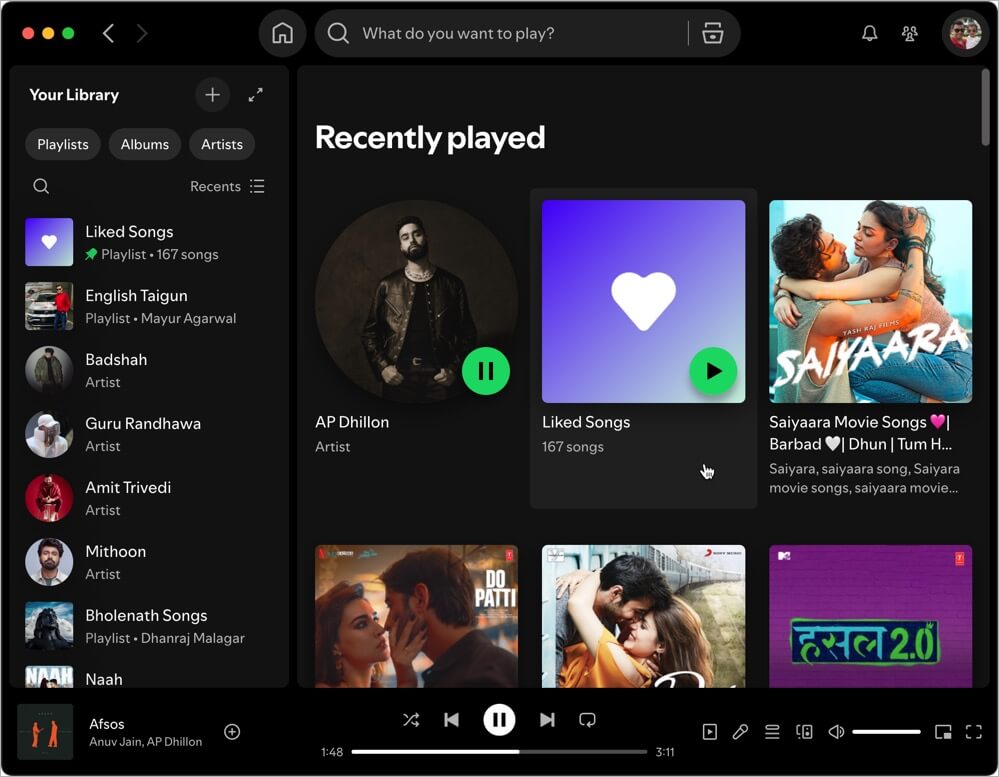Open the Hustle 2.0 purple cover
The image size is (999, 777).
tap(870, 616)
